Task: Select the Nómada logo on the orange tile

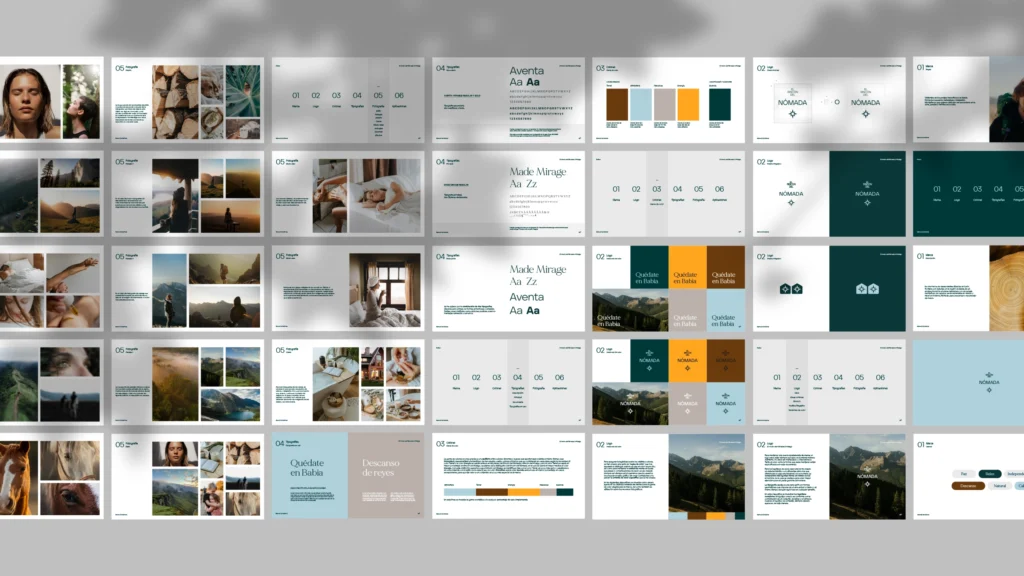Action: tap(687, 358)
